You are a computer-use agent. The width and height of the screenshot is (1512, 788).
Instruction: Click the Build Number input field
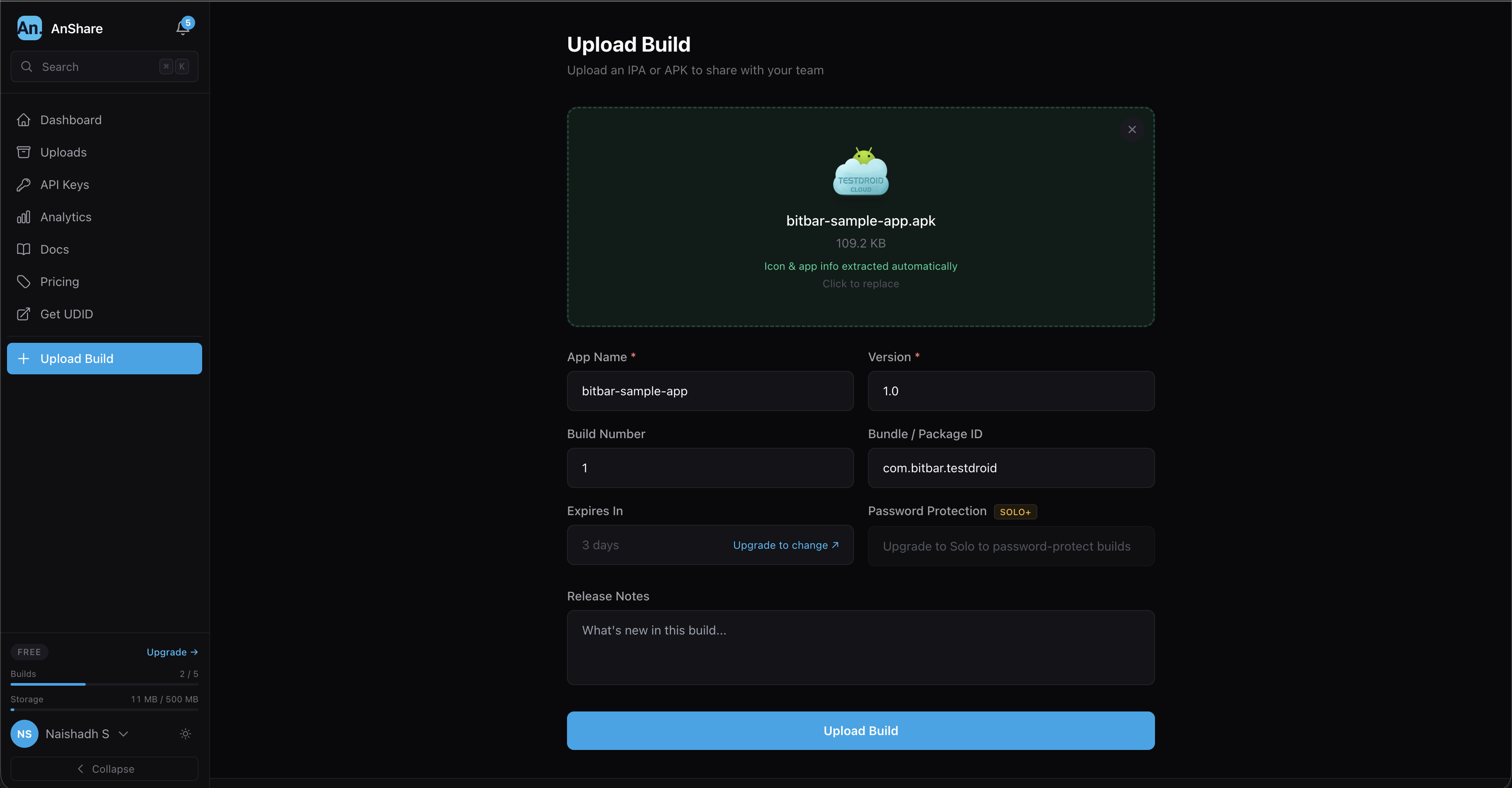[710, 467]
